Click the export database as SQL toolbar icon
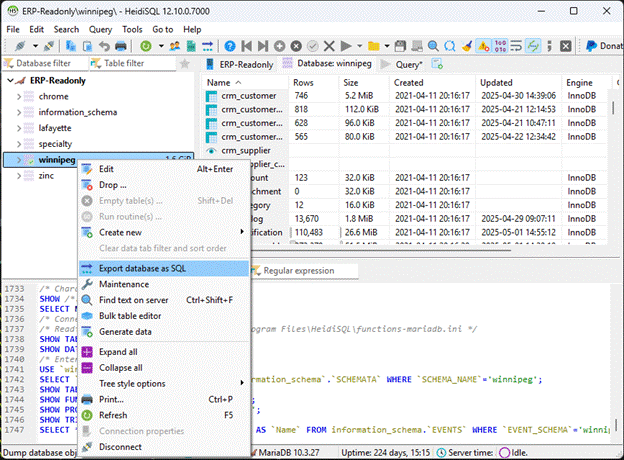This screenshot has height=460, width=624. point(208,46)
